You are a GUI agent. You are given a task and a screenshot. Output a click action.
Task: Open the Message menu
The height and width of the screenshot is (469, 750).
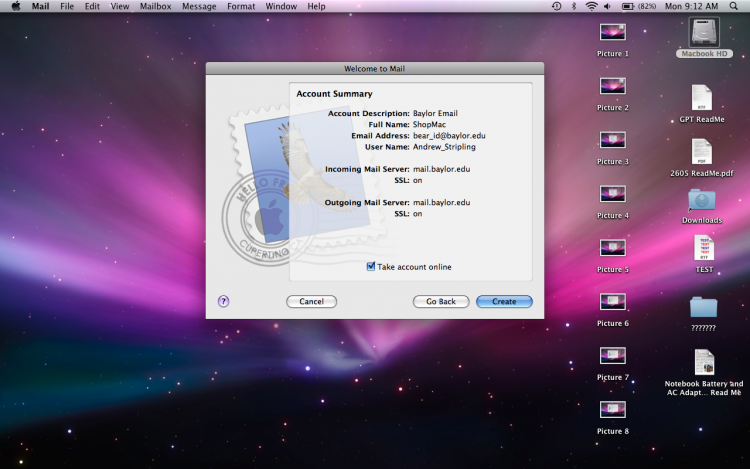tap(199, 6)
